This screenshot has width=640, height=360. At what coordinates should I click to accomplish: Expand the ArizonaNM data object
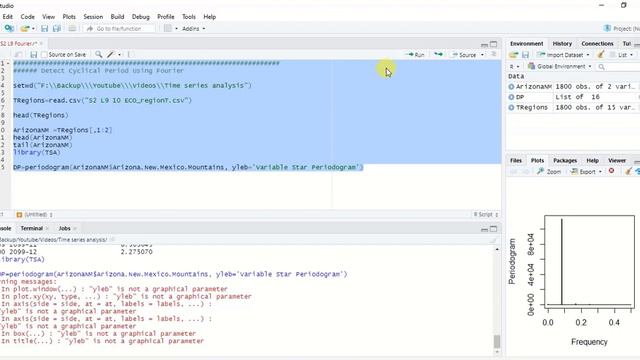tap(511, 87)
